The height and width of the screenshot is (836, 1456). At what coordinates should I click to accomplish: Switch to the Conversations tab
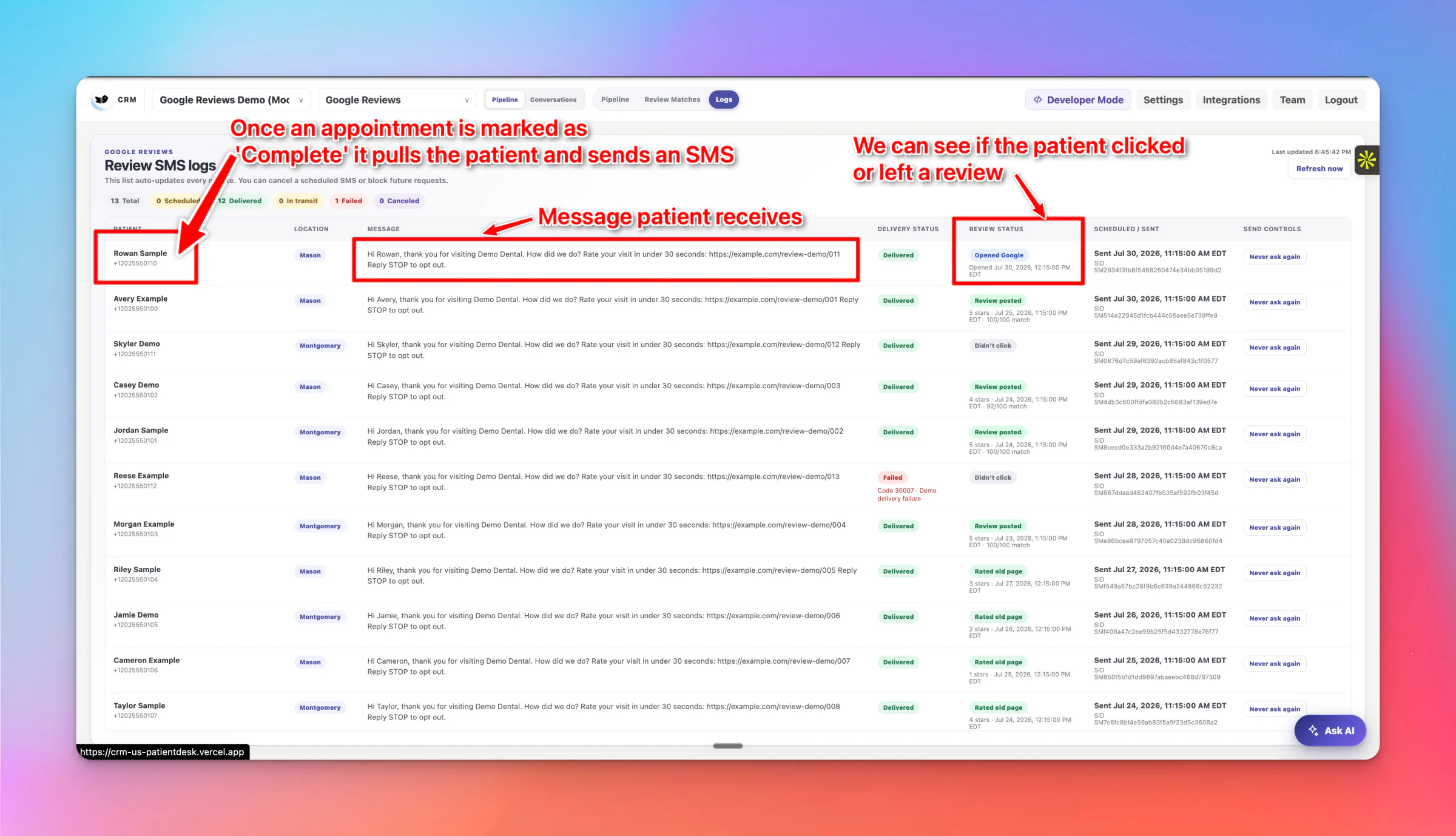click(x=553, y=99)
